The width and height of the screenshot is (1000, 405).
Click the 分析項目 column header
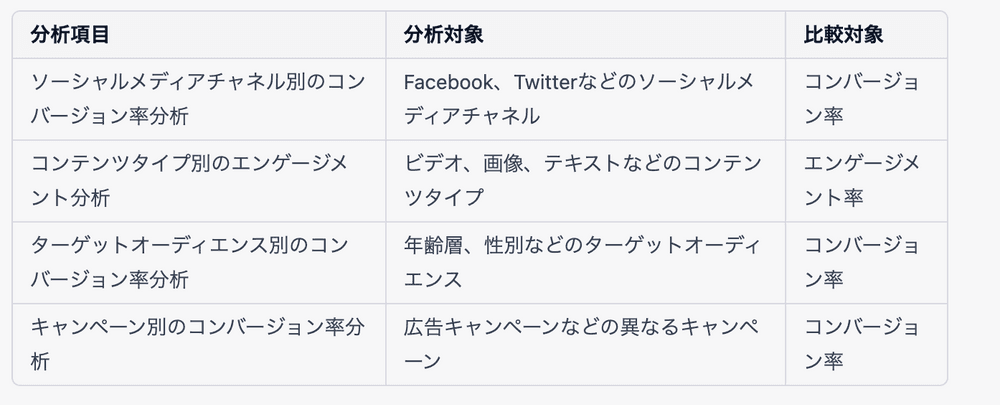point(70,35)
